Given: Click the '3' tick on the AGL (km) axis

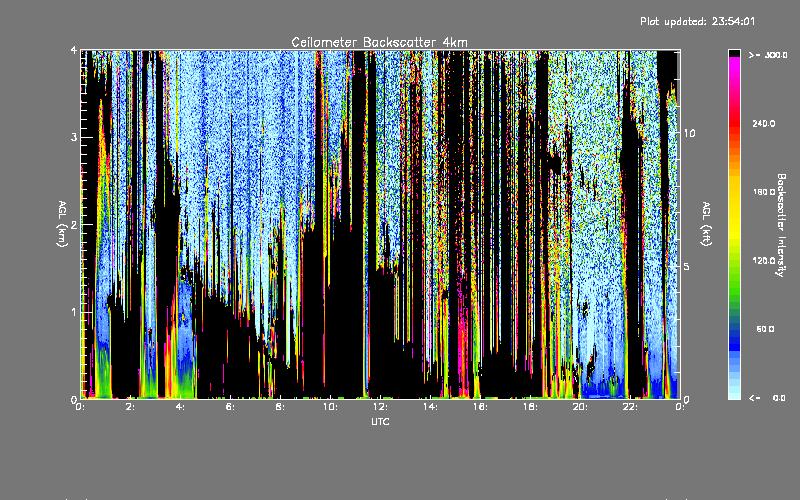Looking at the screenshot, I should [74, 137].
